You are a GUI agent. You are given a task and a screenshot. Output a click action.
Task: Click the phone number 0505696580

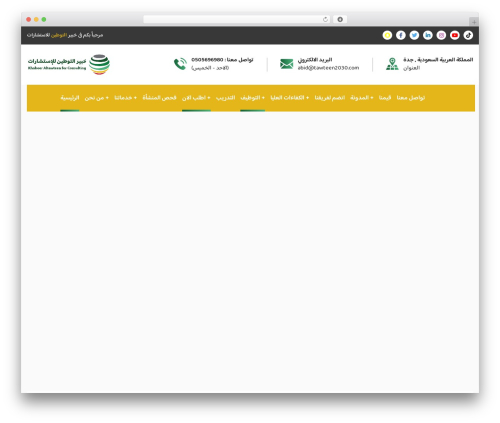point(207,60)
